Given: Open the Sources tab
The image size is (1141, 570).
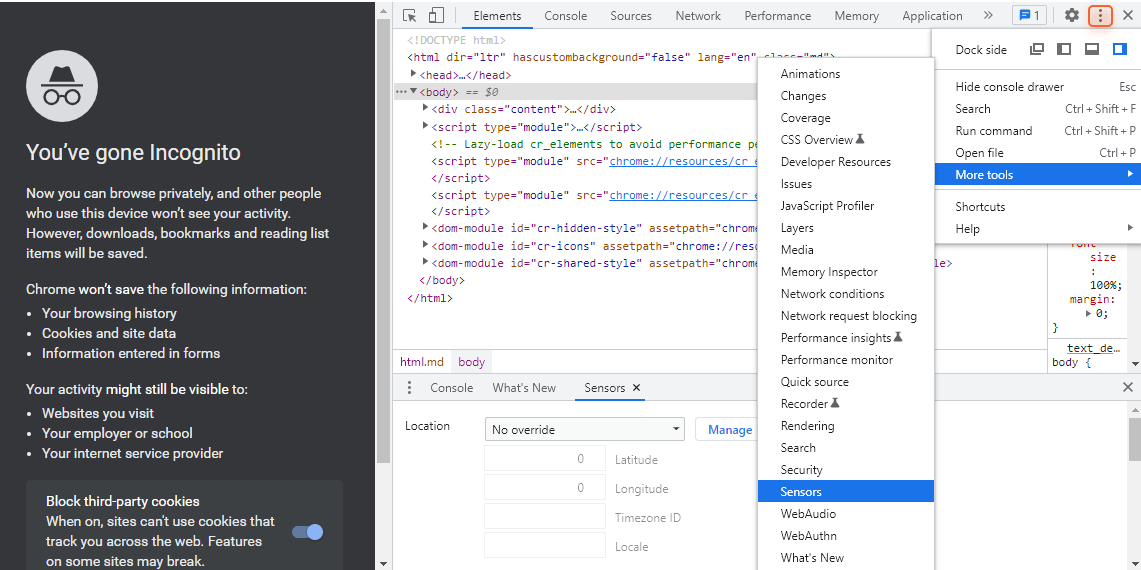Looking at the screenshot, I should click(631, 15).
